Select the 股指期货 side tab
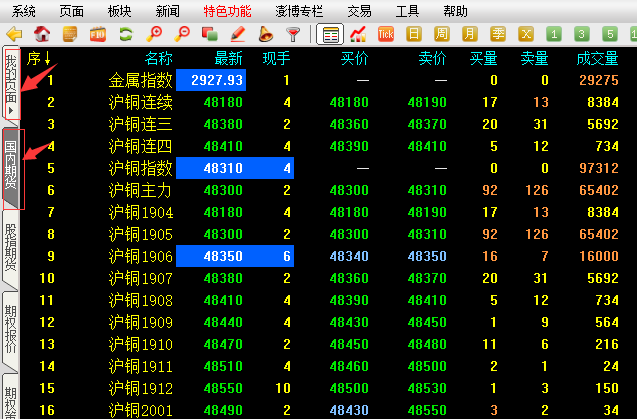 coord(10,247)
